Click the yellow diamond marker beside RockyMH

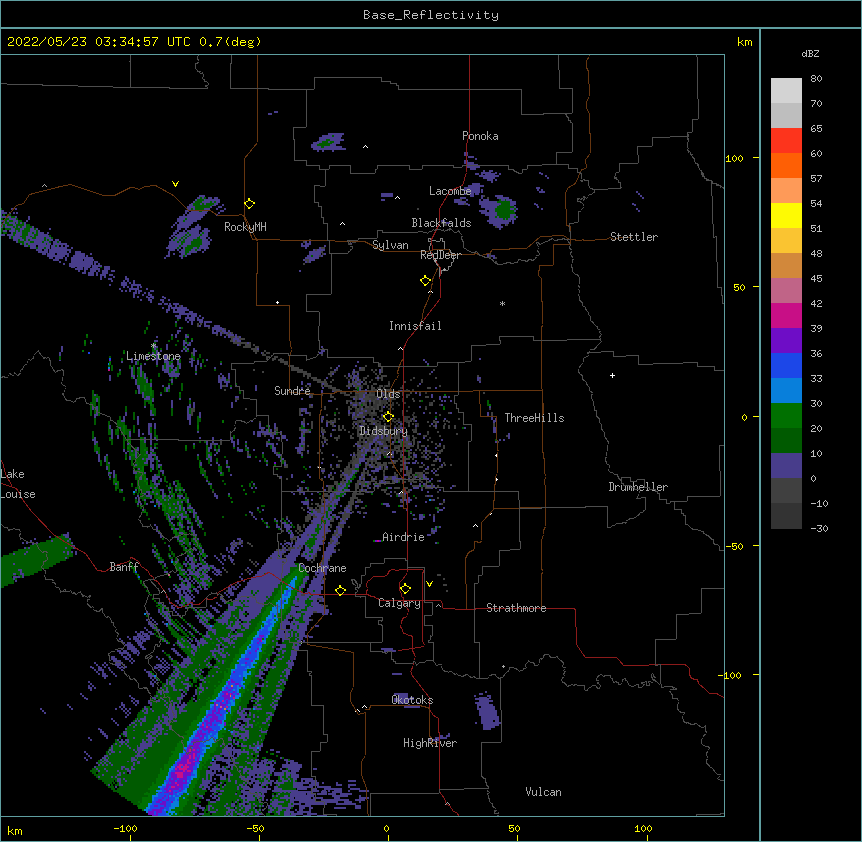[250, 204]
